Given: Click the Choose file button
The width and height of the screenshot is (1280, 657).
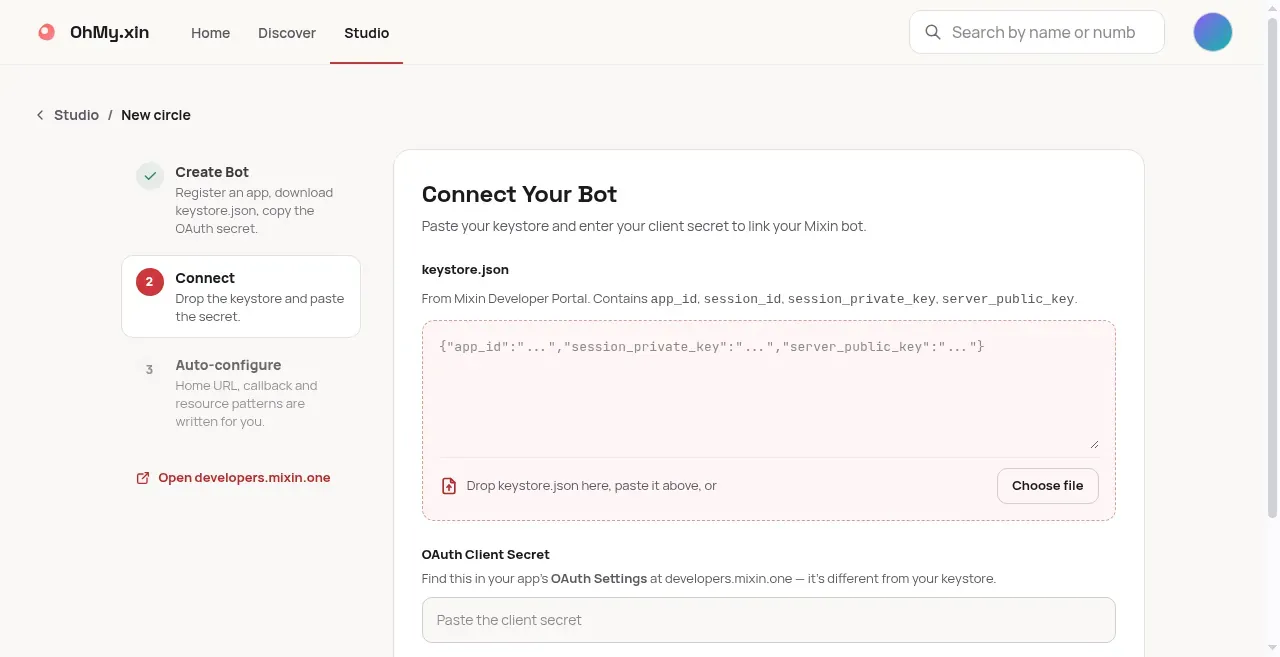Looking at the screenshot, I should [x=1048, y=486].
